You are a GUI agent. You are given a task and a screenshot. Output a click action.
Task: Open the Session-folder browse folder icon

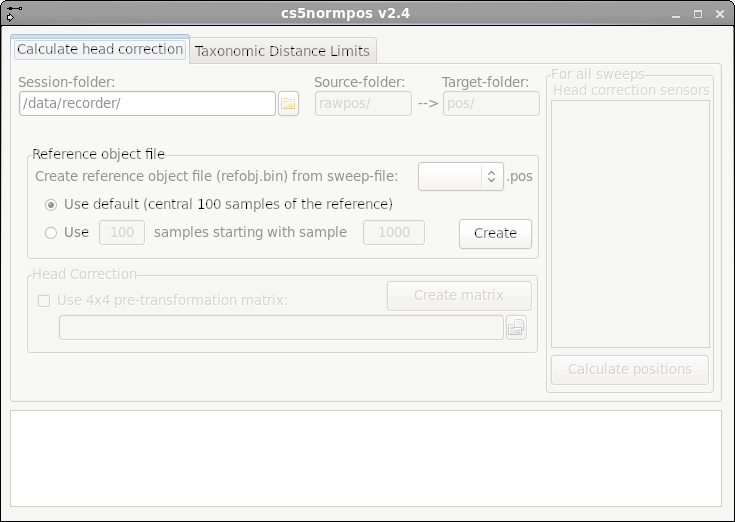tap(288, 104)
